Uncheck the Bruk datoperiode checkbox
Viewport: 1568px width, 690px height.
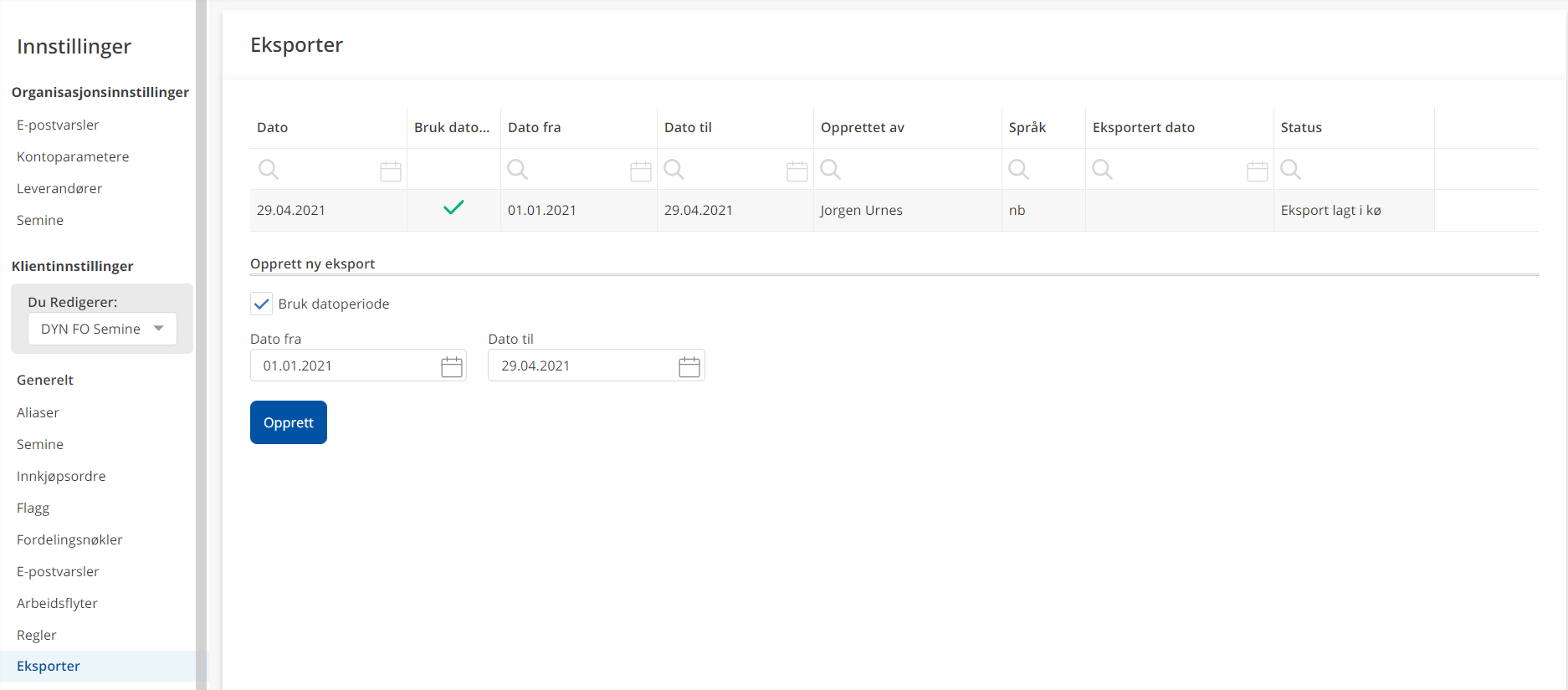262,304
